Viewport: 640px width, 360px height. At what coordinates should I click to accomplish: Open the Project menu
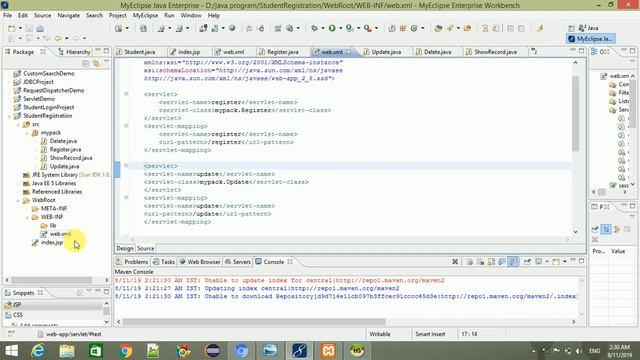tap(117, 16)
